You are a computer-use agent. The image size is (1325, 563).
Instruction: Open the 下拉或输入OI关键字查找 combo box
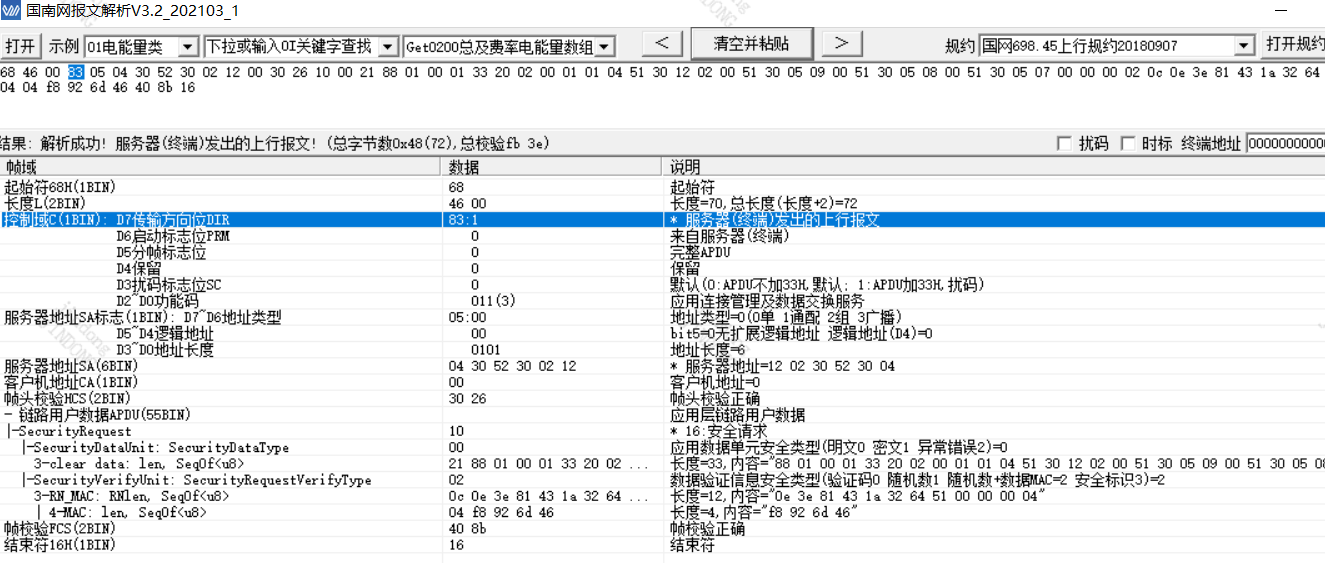pyautogui.click(x=388, y=47)
